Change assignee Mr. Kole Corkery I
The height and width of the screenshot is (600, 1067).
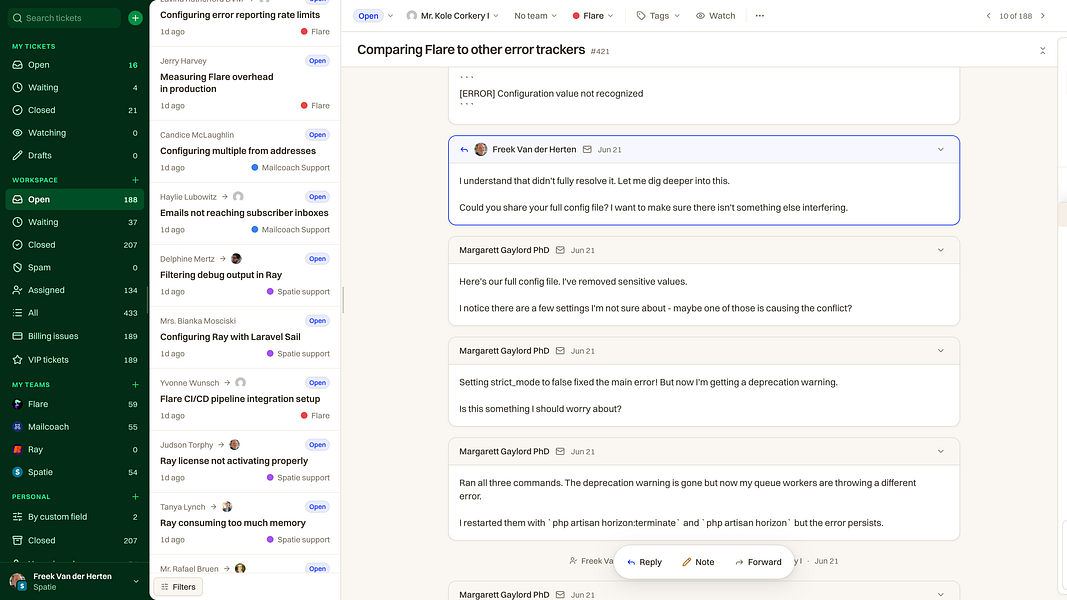pos(453,16)
